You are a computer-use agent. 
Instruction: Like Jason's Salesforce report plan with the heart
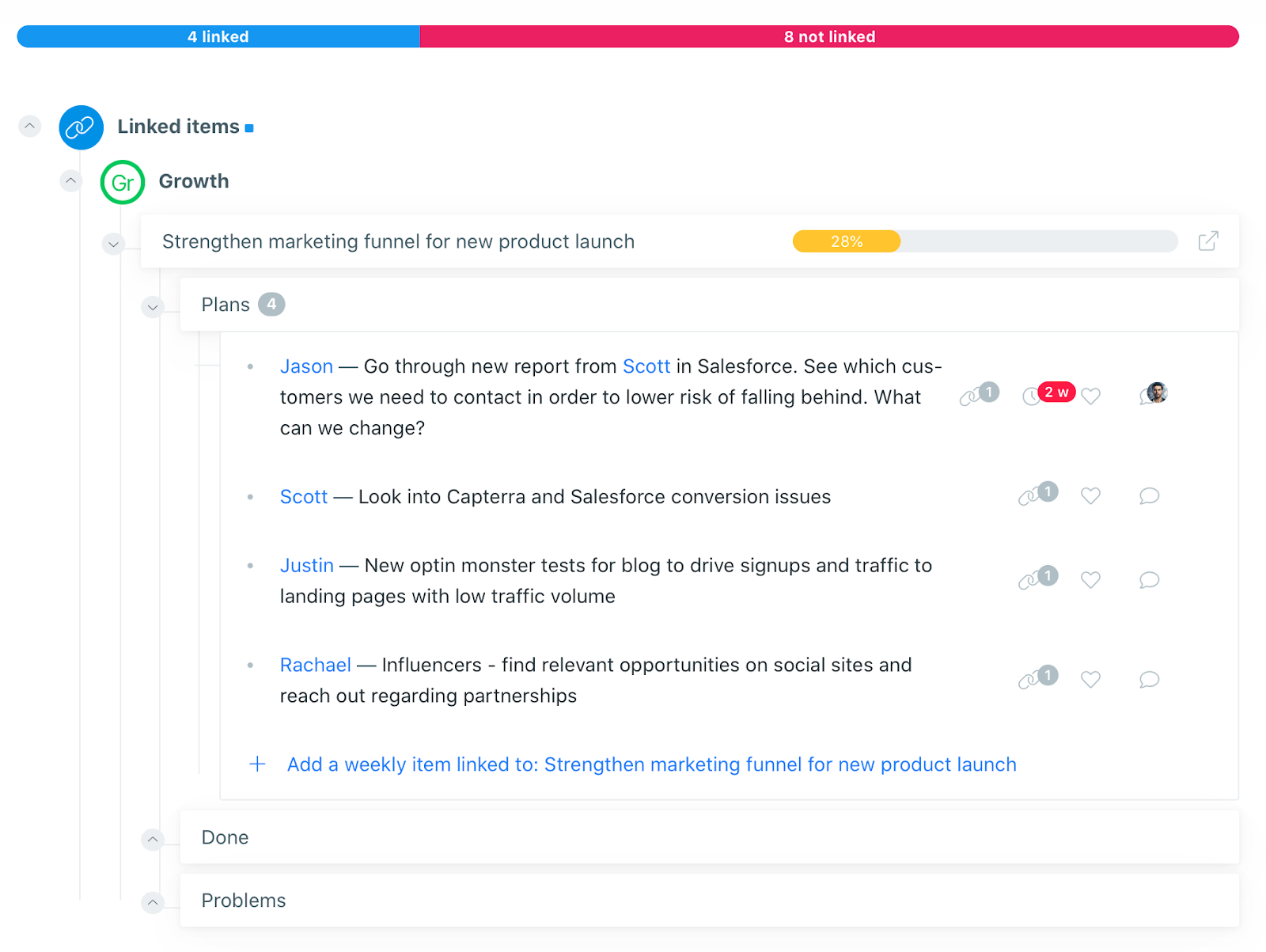[x=1090, y=396]
